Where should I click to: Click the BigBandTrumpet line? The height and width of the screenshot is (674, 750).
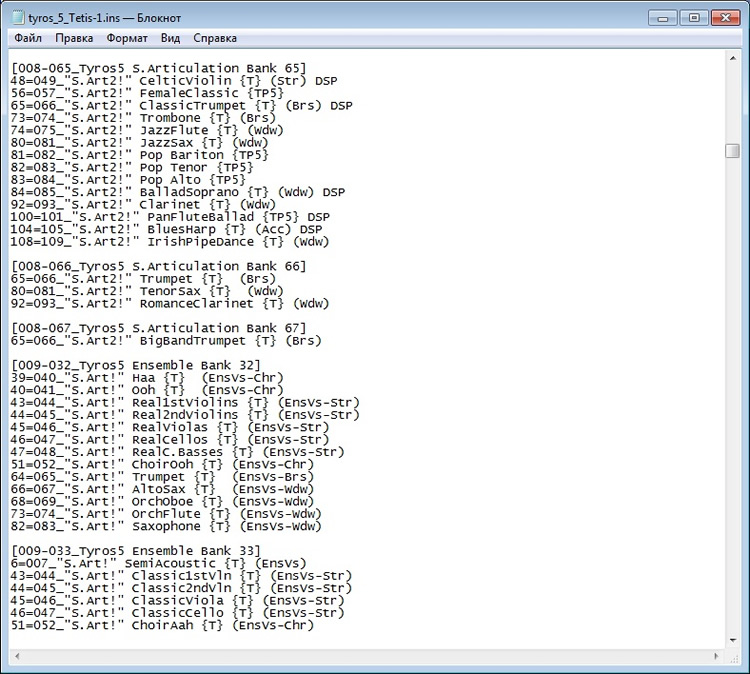[166, 341]
